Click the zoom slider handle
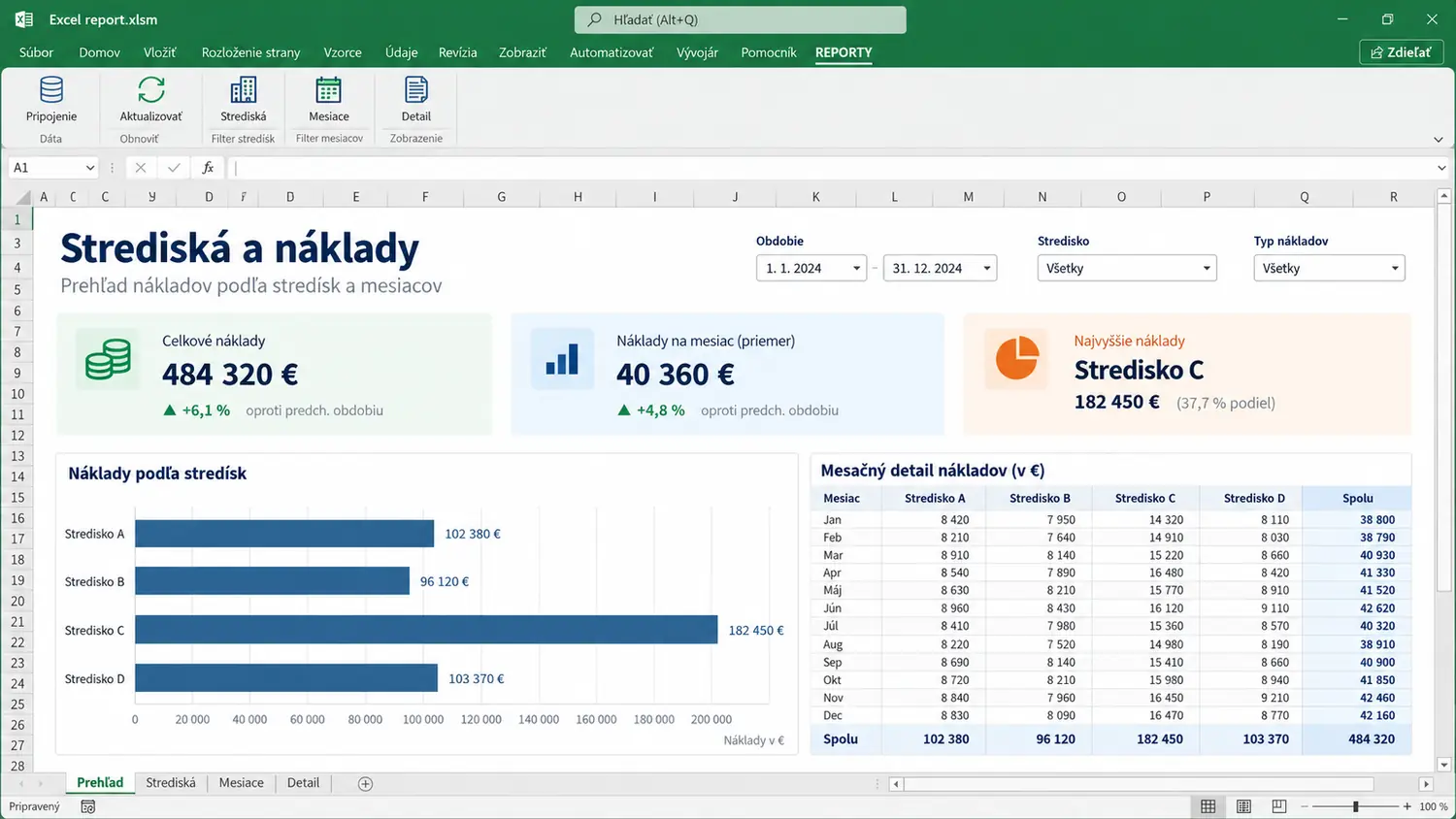The image size is (1456, 819). coord(1355,806)
